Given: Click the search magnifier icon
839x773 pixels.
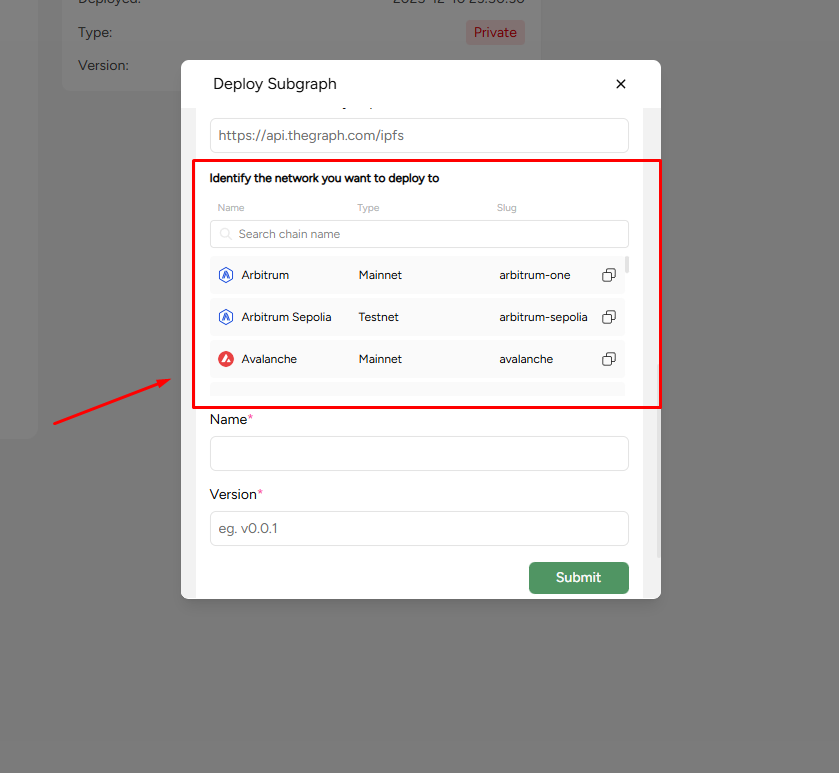Looking at the screenshot, I should click(x=226, y=234).
